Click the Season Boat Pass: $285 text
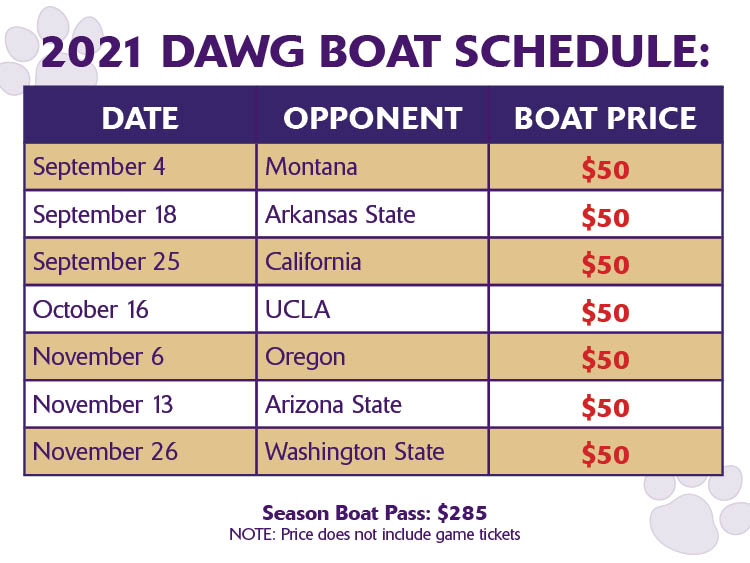Viewport: 750px width, 563px height. click(x=375, y=513)
